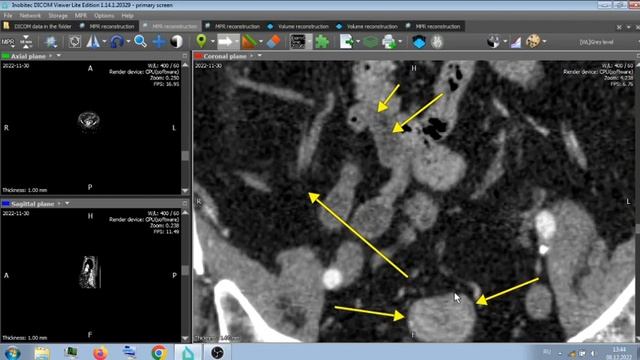The width and height of the screenshot is (640, 360).
Task: Open dropdown arrow beside green pin tool
Action: point(212,42)
